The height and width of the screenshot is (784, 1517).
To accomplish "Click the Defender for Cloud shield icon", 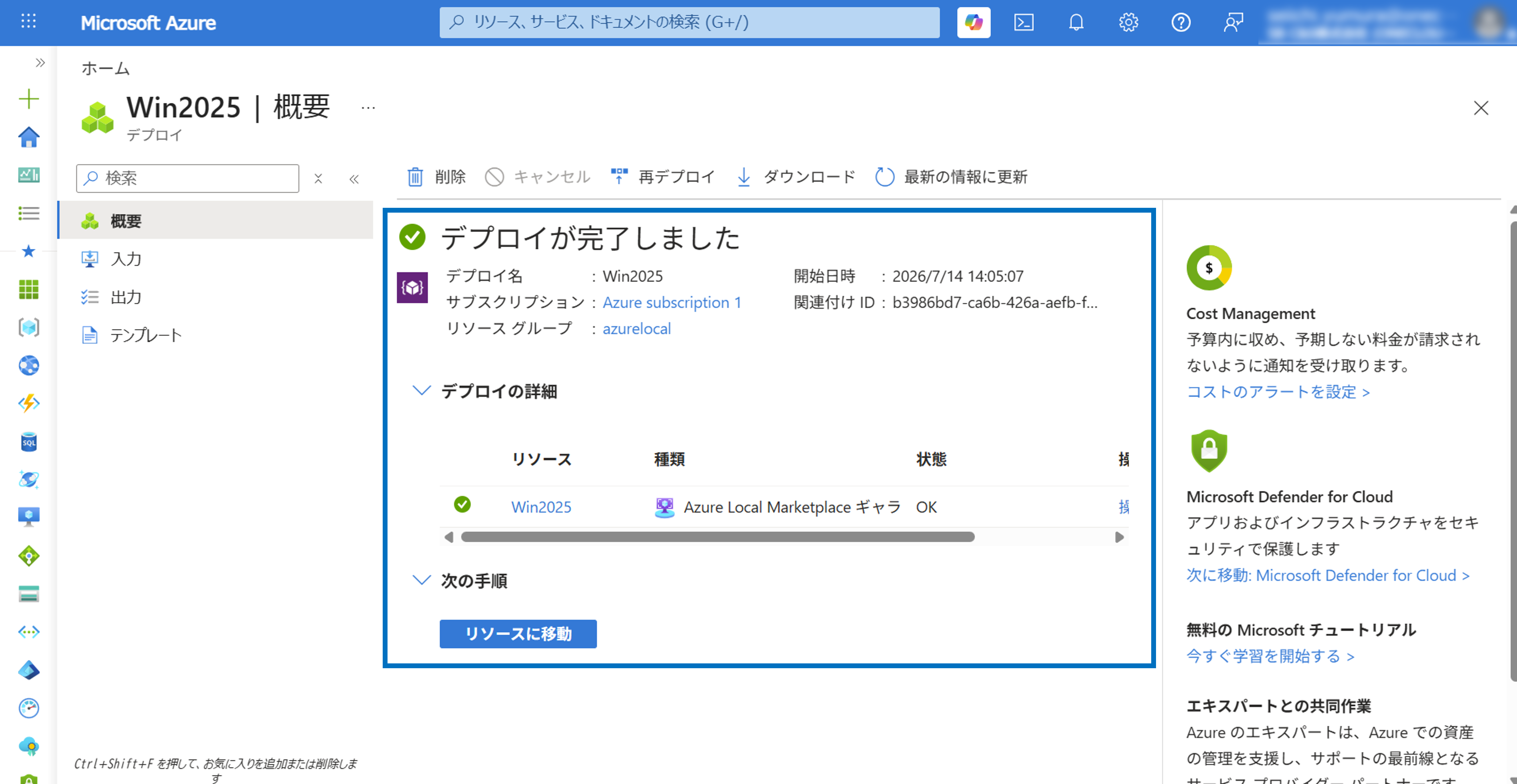I will pyautogui.click(x=1209, y=450).
